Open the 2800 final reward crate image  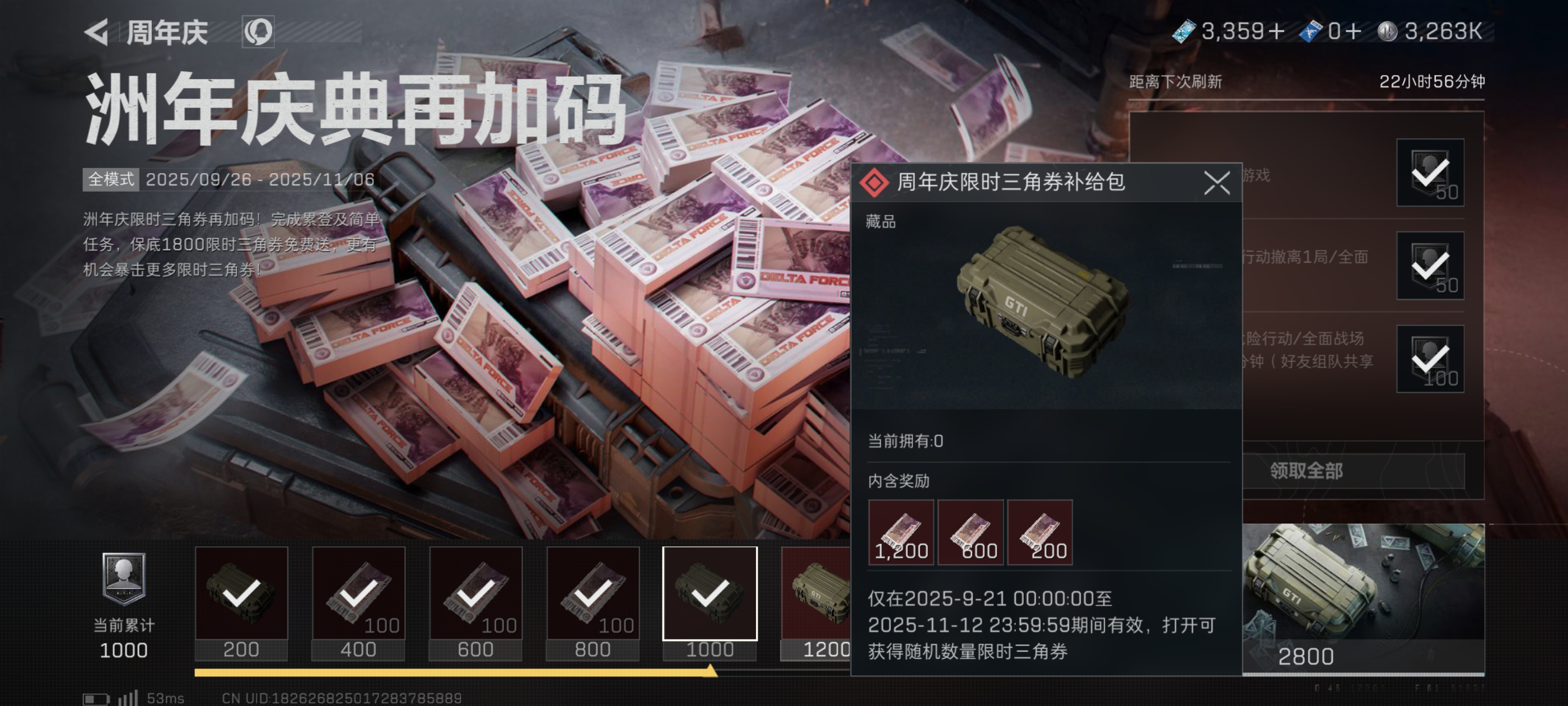1364,597
